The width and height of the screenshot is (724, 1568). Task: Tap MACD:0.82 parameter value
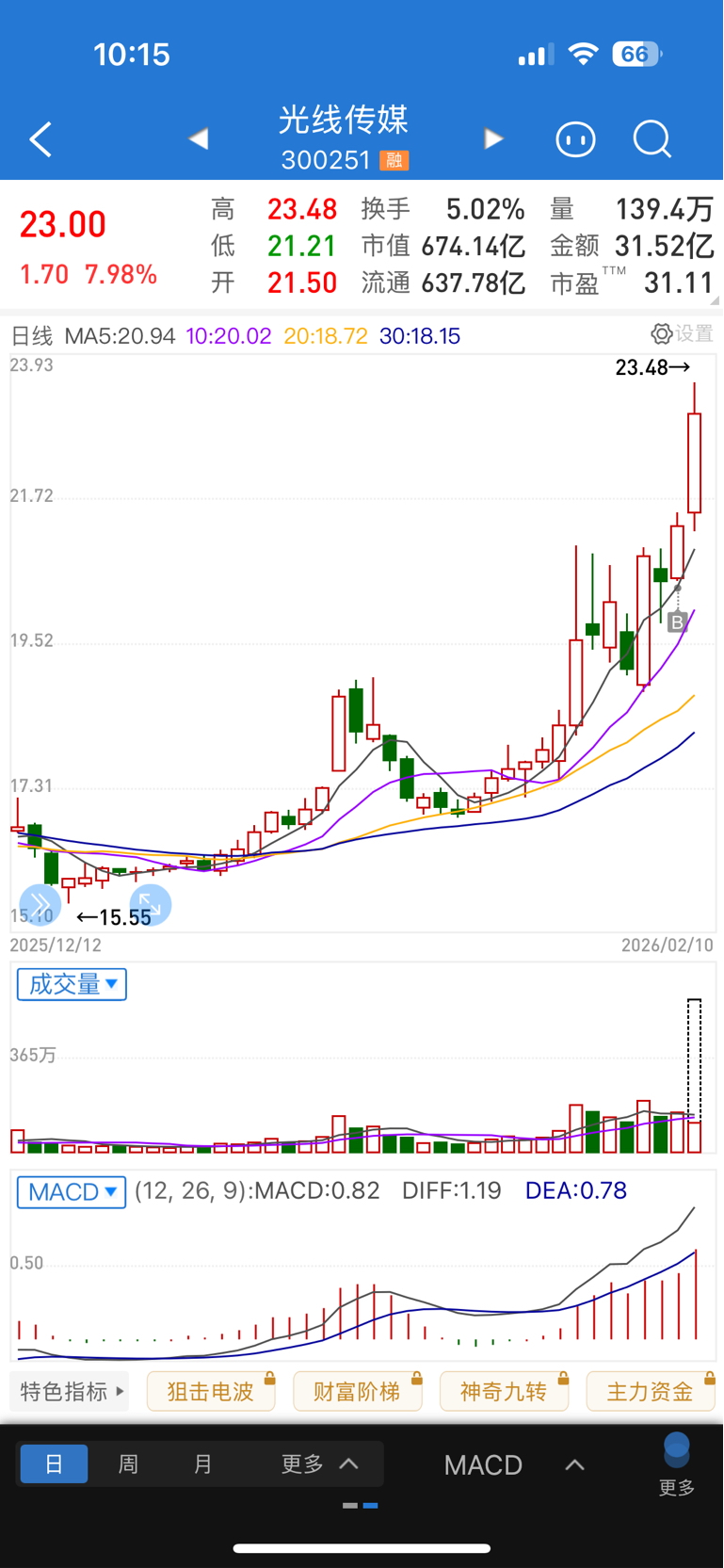[317, 1190]
